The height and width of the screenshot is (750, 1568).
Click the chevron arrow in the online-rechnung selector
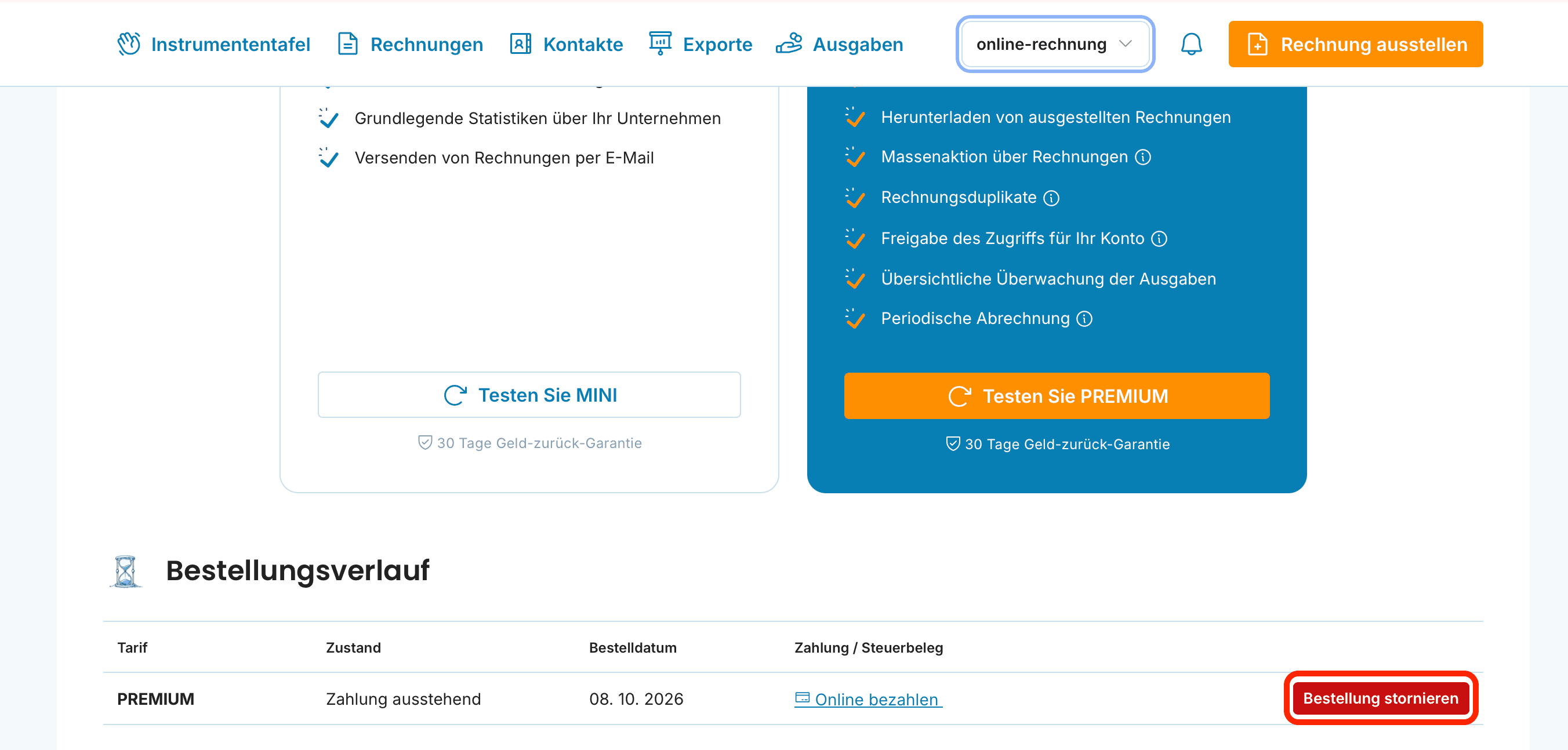pos(1126,44)
